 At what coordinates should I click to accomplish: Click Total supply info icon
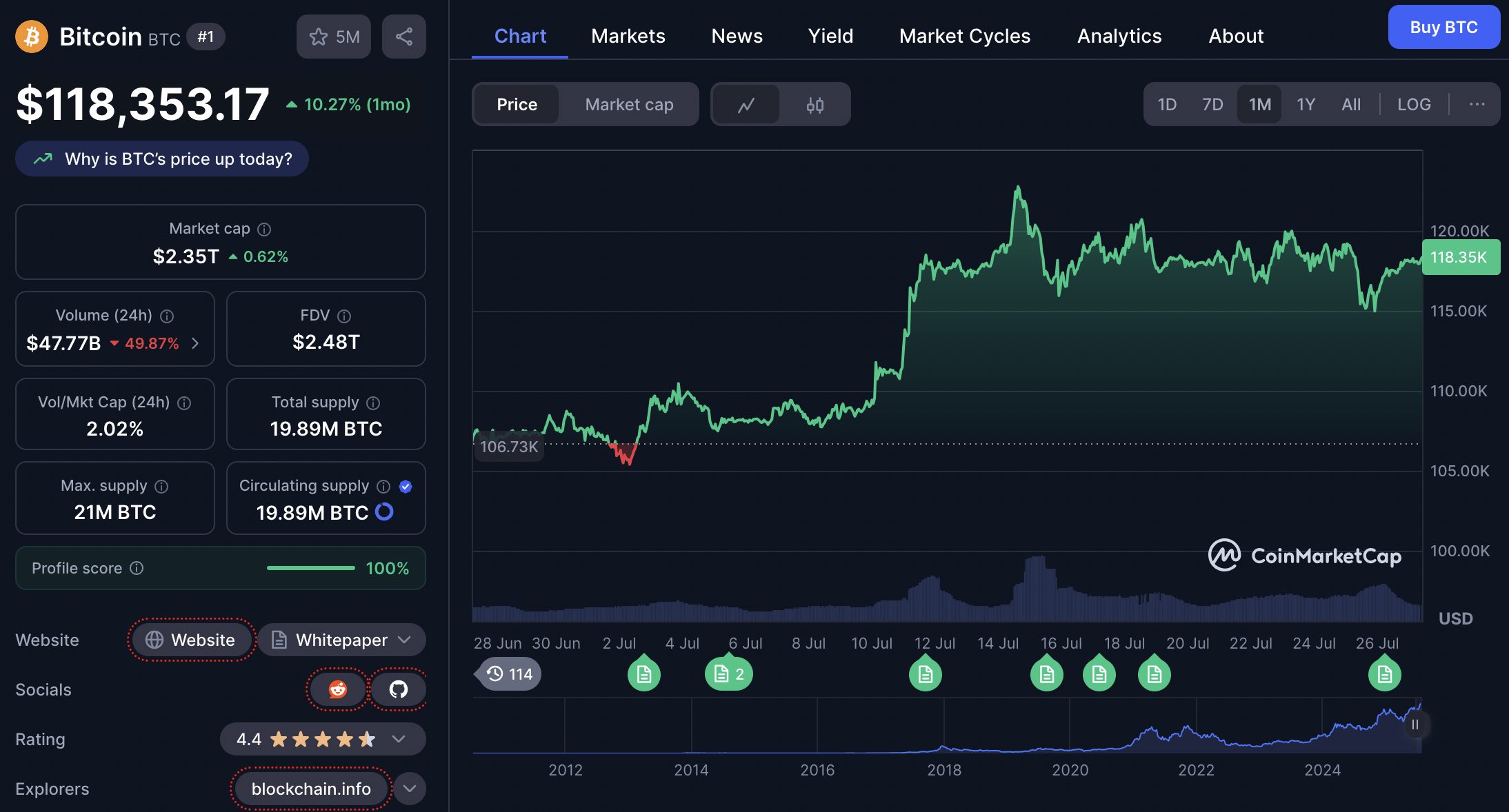coord(373,403)
